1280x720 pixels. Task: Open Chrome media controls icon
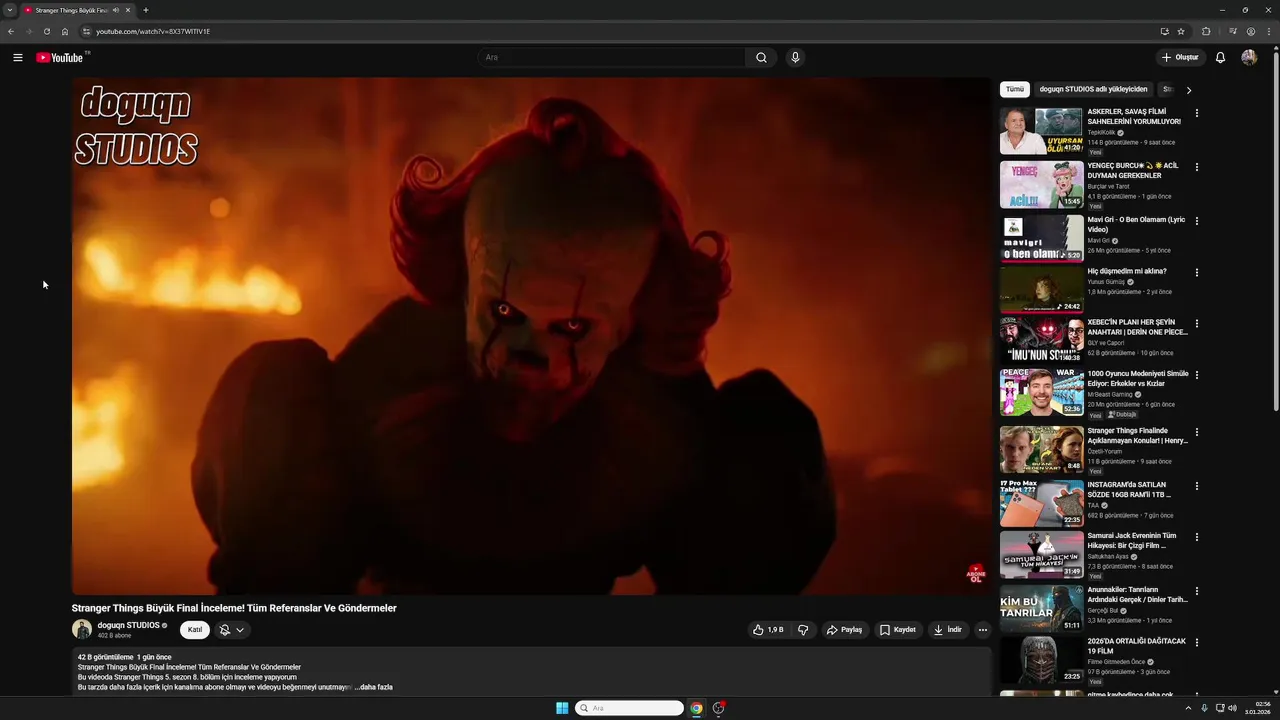tap(1233, 31)
